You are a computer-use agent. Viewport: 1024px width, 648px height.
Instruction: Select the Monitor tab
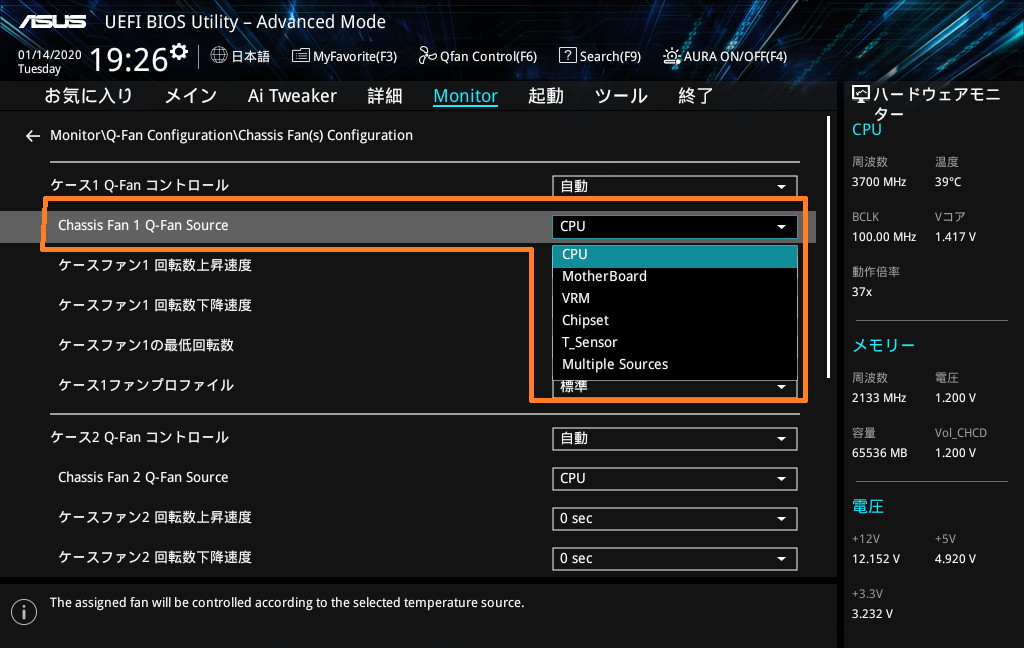466,96
